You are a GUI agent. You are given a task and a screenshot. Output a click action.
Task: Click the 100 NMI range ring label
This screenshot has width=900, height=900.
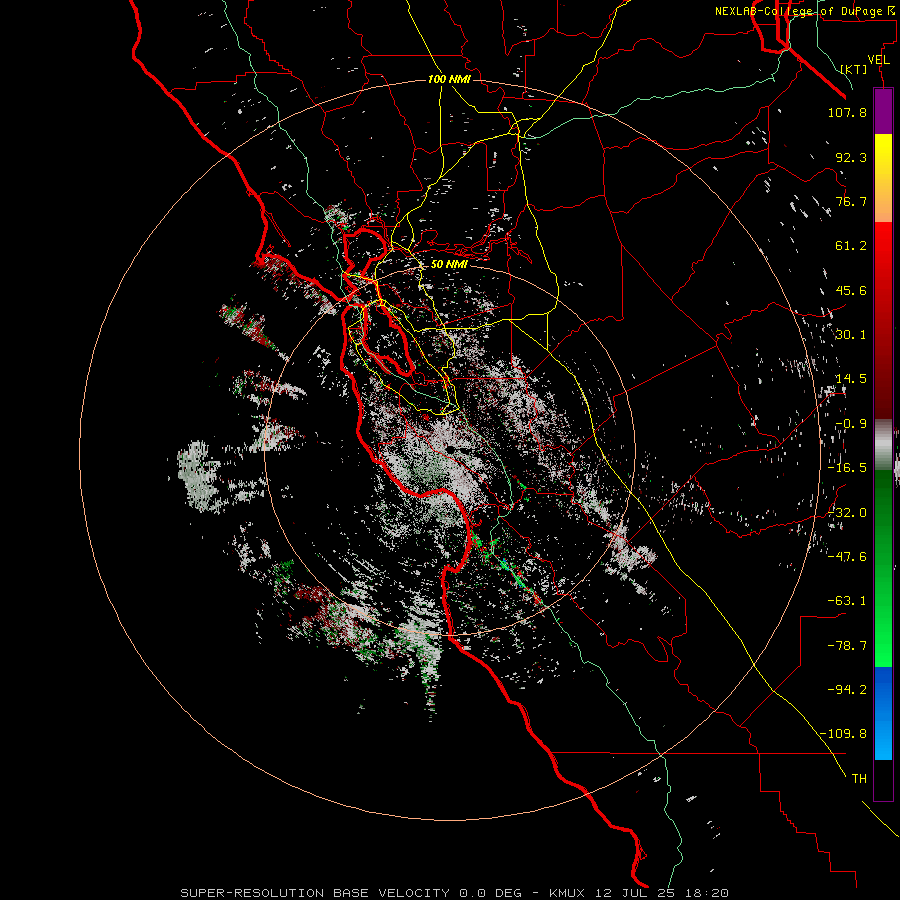click(449, 79)
